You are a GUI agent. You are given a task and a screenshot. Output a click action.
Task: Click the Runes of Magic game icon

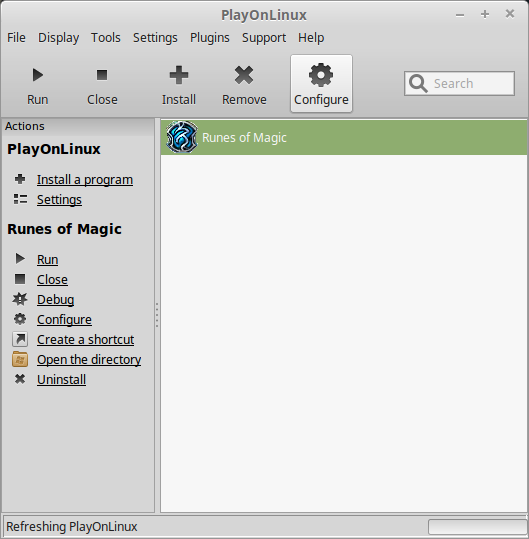[x=181, y=137]
